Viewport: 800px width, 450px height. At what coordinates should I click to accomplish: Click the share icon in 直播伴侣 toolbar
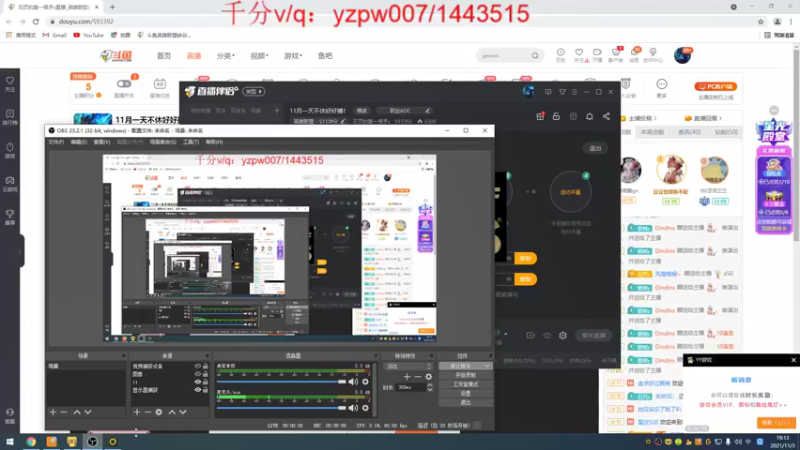pyautogui.click(x=606, y=116)
